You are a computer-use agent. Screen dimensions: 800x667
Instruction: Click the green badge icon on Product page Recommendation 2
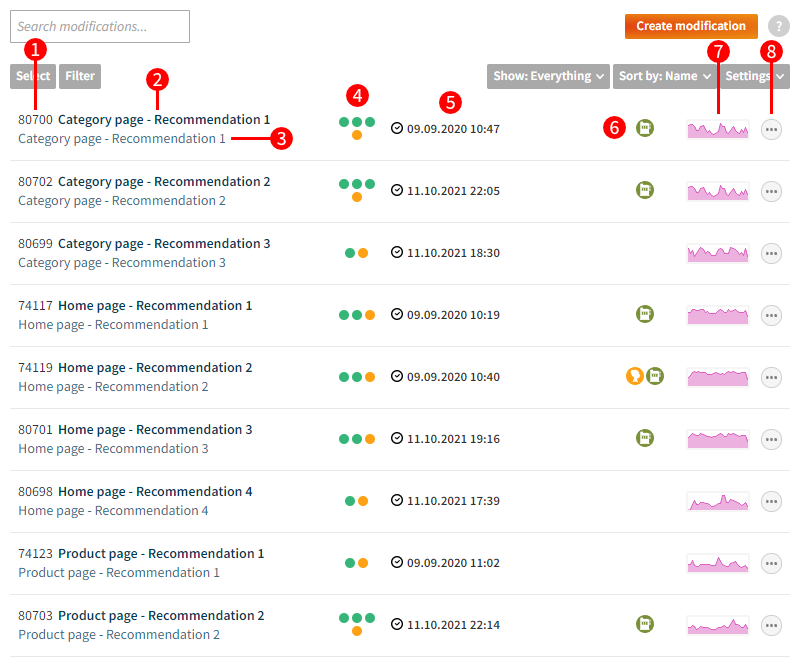pos(645,624)
